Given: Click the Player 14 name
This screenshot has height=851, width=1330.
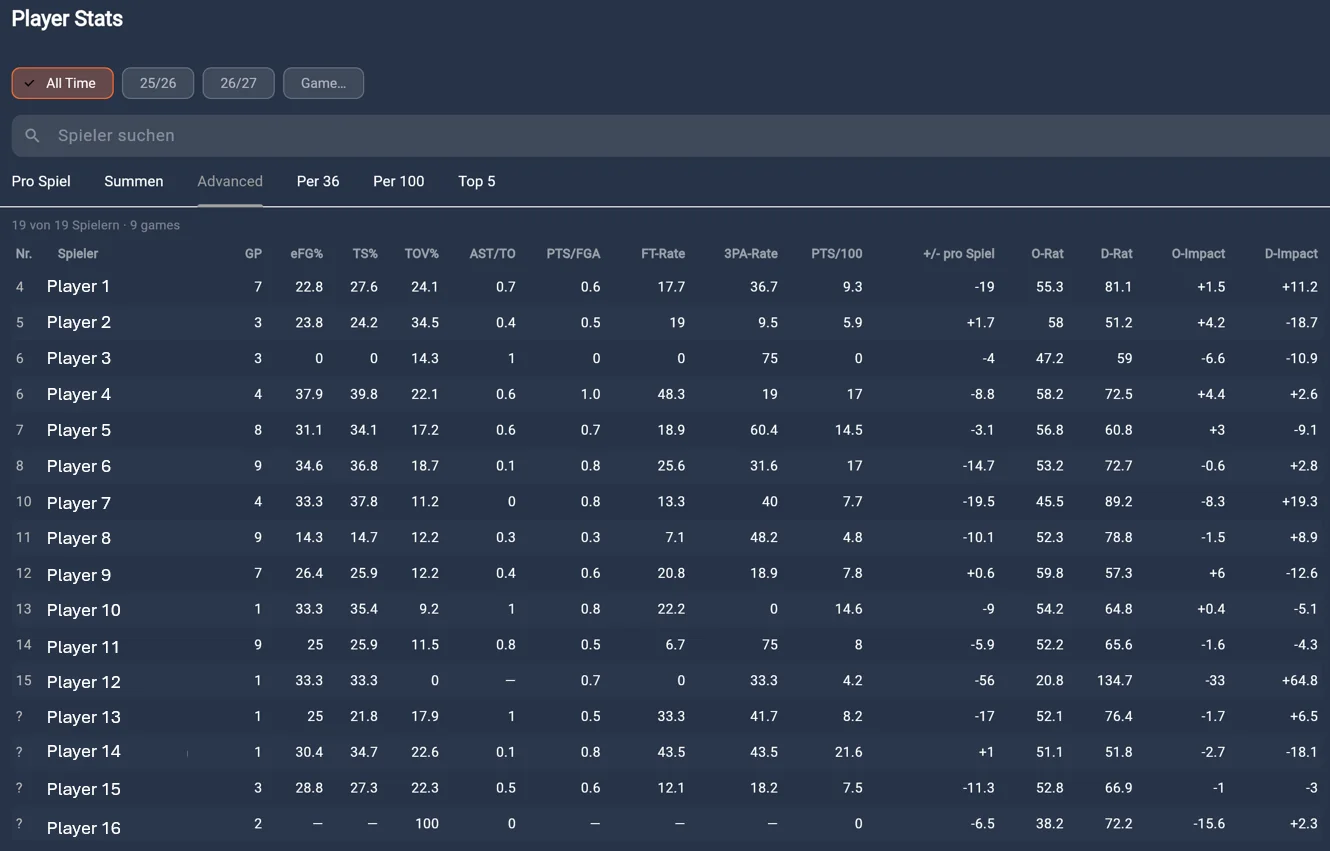Looking at the screenshot, I should point(84,752).
